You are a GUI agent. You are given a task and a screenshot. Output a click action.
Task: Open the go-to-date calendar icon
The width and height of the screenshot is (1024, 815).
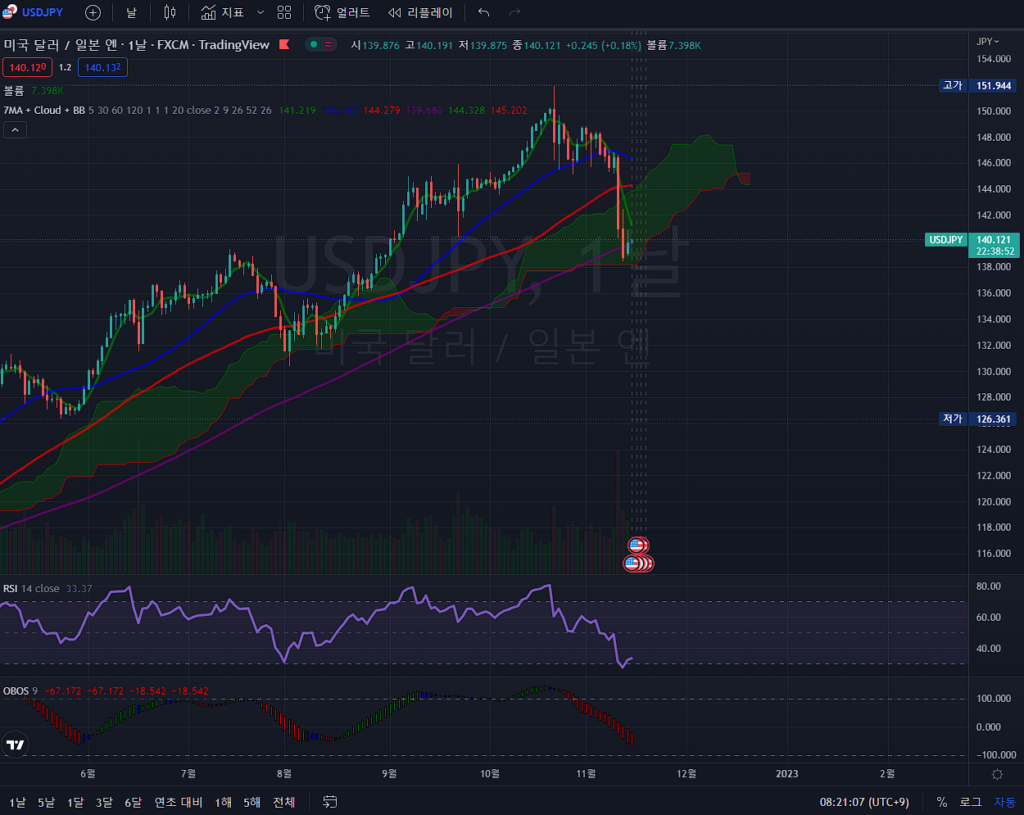coord(331,802)
